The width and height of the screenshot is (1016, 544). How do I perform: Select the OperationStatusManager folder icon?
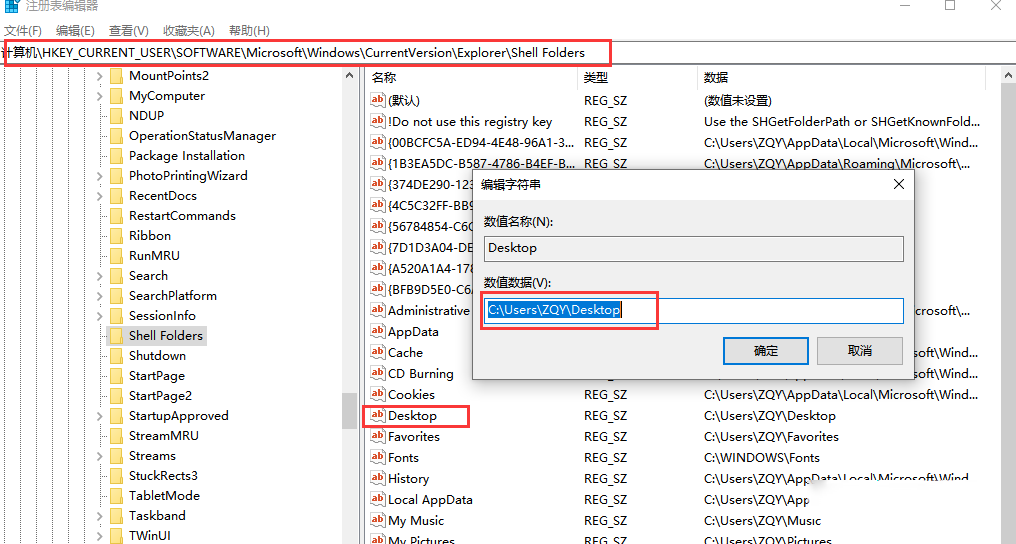(117, 136)
